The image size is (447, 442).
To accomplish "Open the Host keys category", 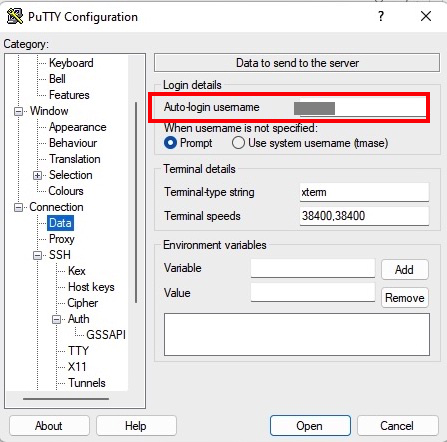I will [x=91, y=287].
